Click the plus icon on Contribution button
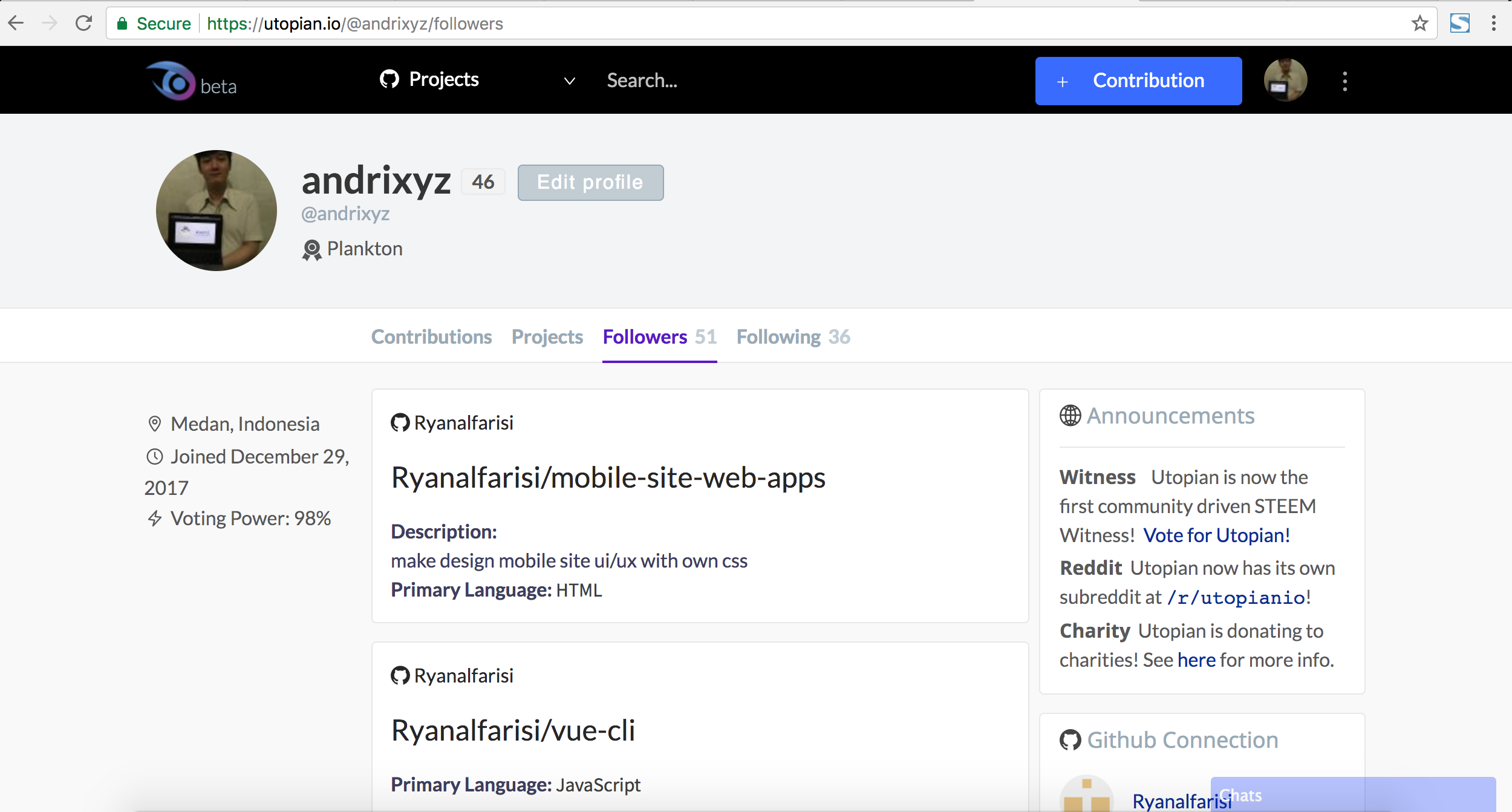 click(x=1063, y=82)
